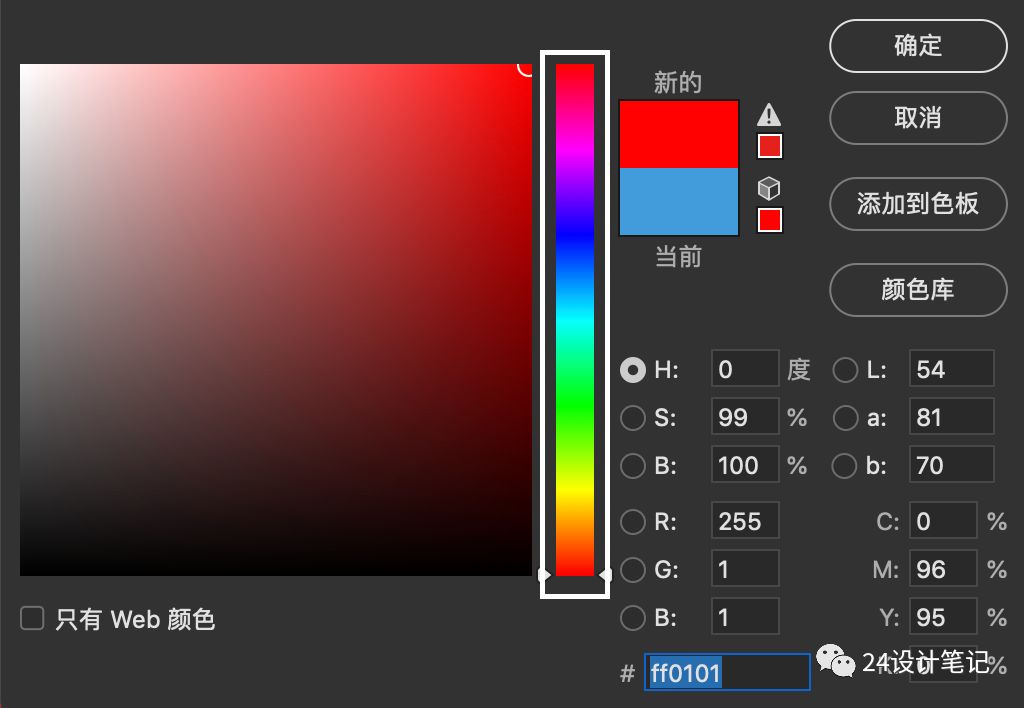Click the hex color field showing ff0101
This screenshot has width=1024, height=708.
point(727,673)
